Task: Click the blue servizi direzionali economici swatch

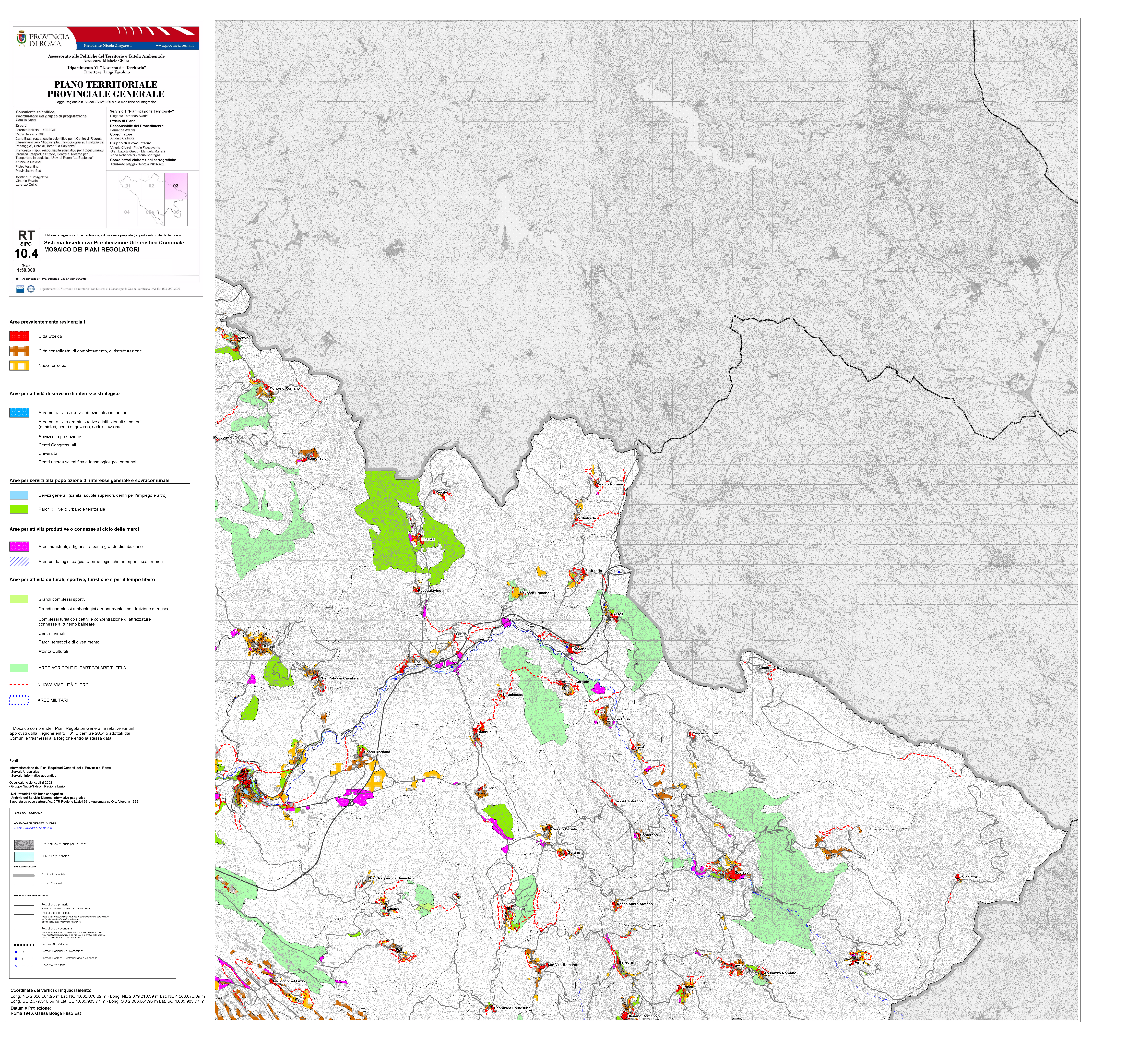Action: pos(19,413)
